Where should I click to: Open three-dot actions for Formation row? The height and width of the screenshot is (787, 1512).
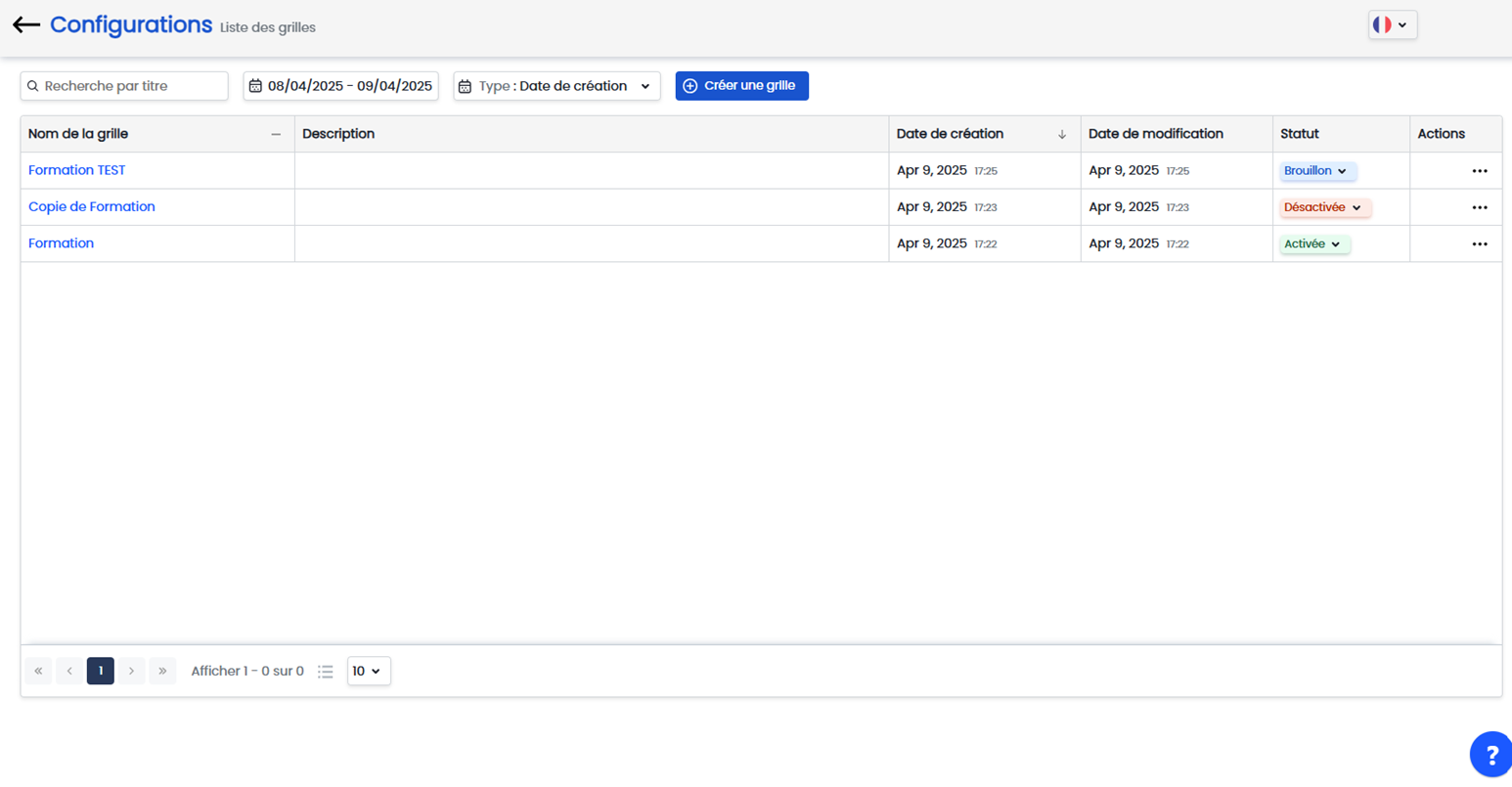pos(1479,244)
